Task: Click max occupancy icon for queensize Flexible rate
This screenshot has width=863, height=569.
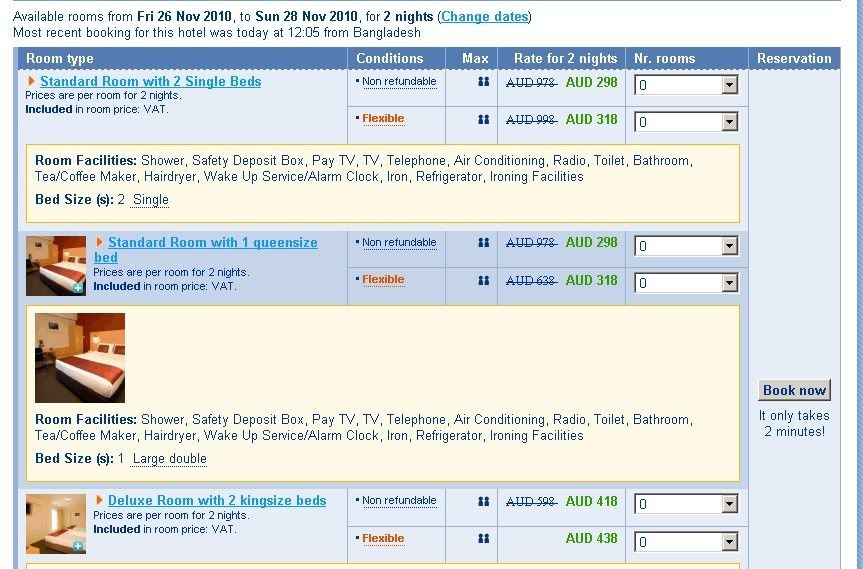Action: 484,281
